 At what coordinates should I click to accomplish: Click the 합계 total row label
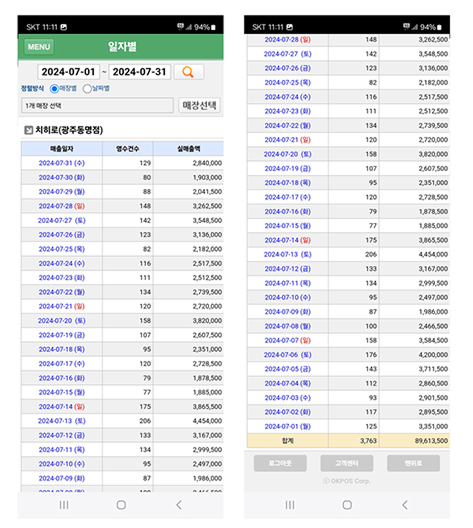point(288,441)
